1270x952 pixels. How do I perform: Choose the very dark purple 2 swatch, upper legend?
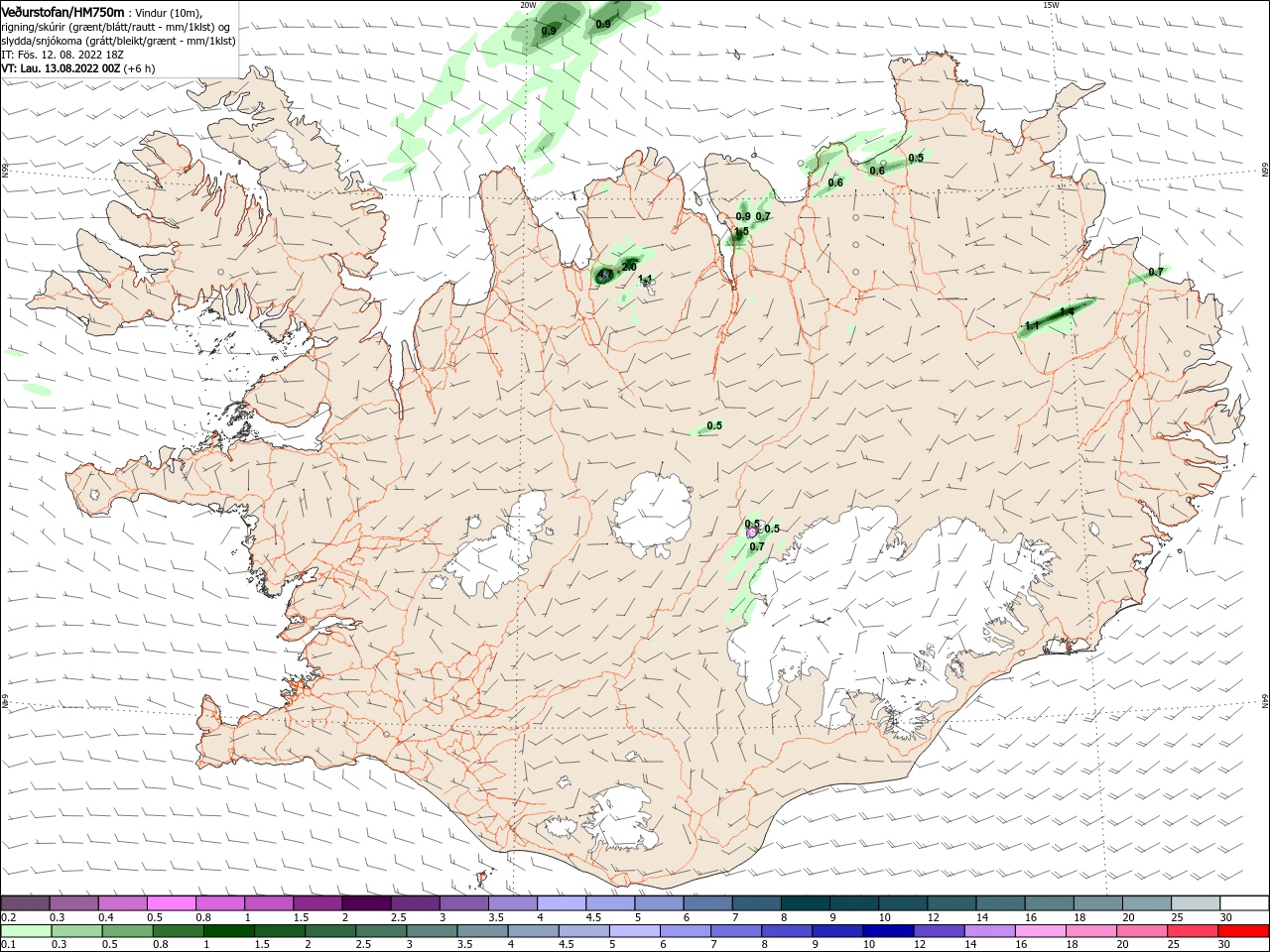366,902
